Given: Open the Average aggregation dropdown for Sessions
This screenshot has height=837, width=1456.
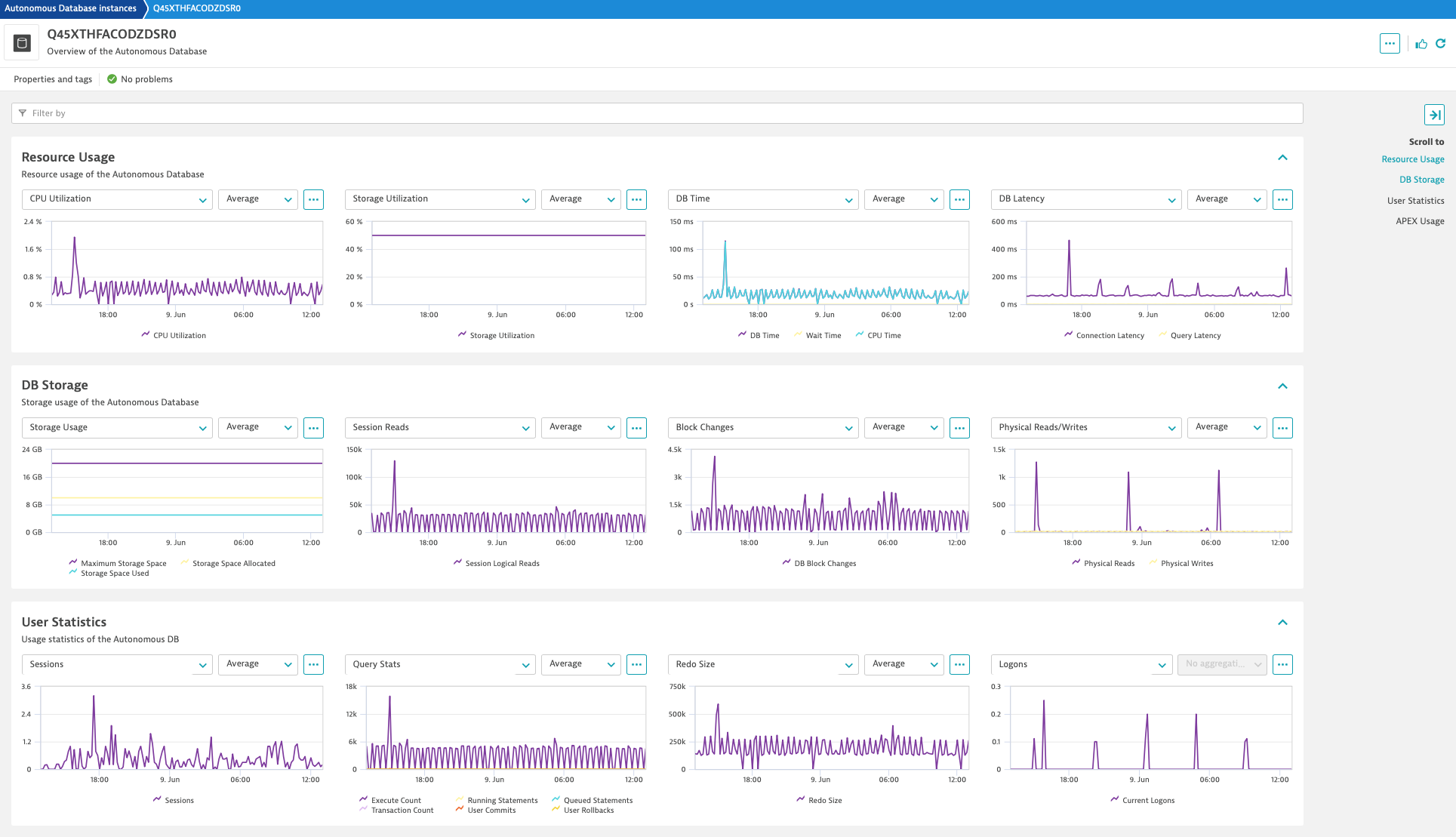Looking at the screenshot, I should pyautogui.click(x=257, y=664).
